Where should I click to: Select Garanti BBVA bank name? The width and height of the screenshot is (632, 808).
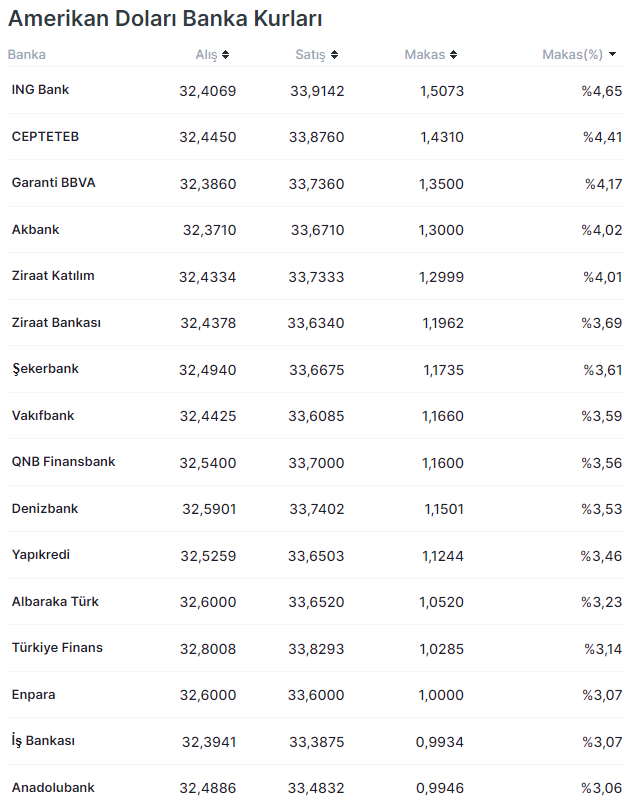point(53,183)
